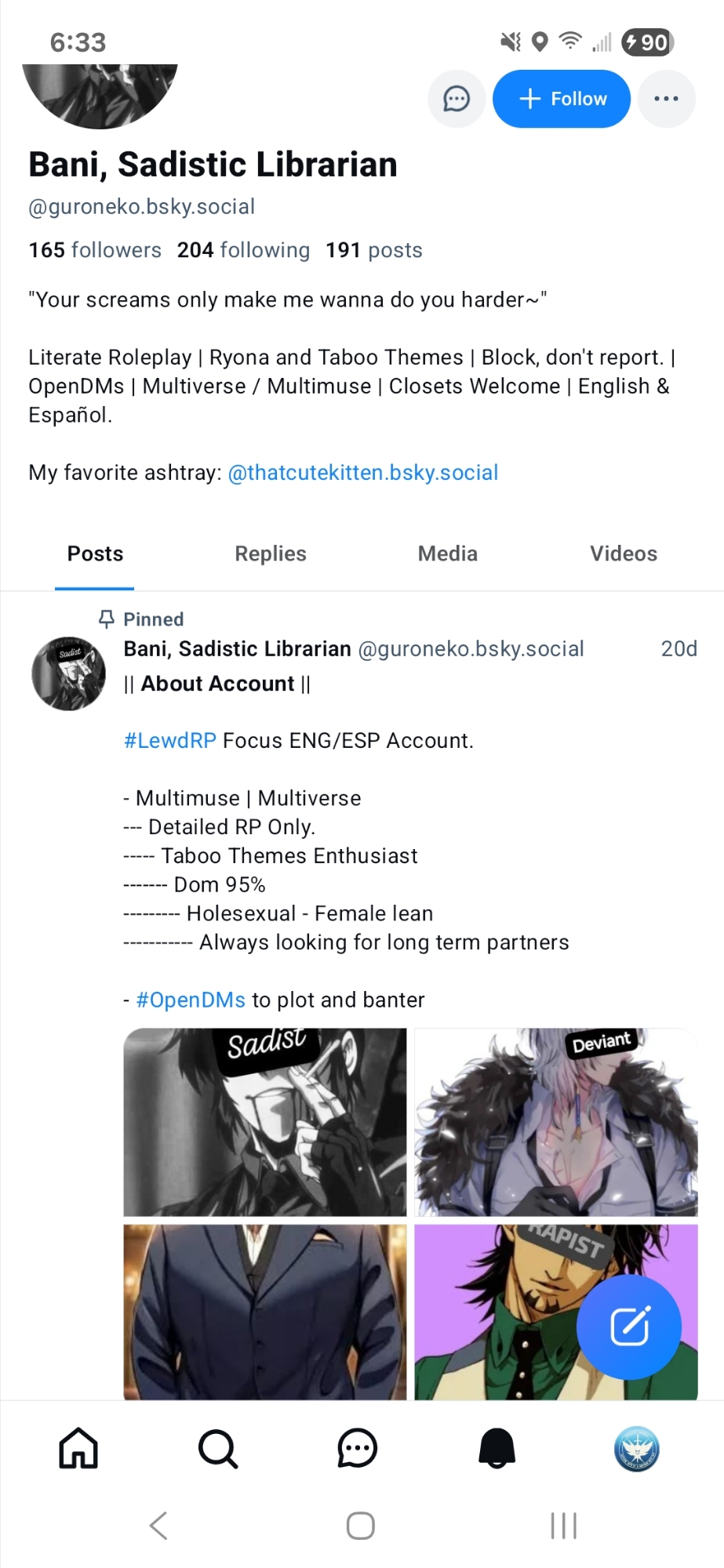Open the pinned post's author avatar
Viewport: 724px width, 1568px height.
point(69,673)
